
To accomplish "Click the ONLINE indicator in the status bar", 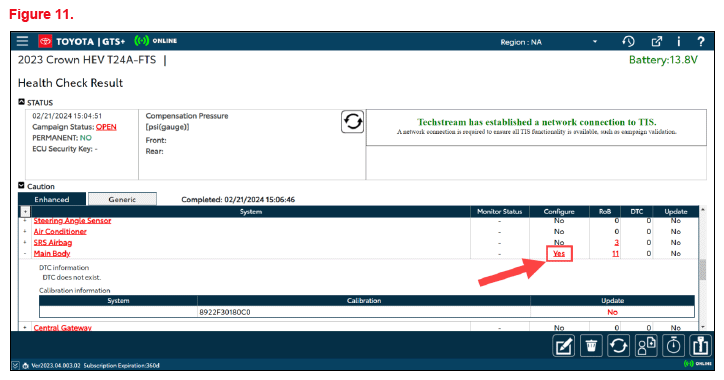I will (x=697, y=364).
